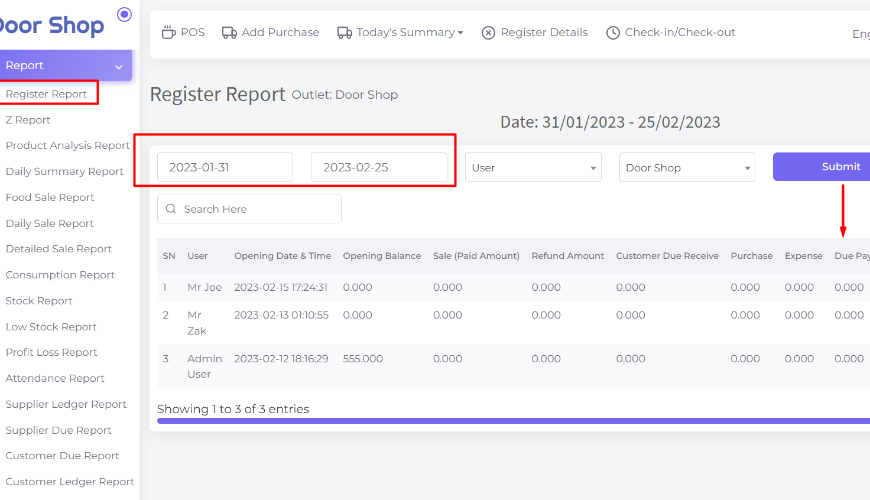Open the User filter dropdown
870x500 pixels.
coord(533,168)
